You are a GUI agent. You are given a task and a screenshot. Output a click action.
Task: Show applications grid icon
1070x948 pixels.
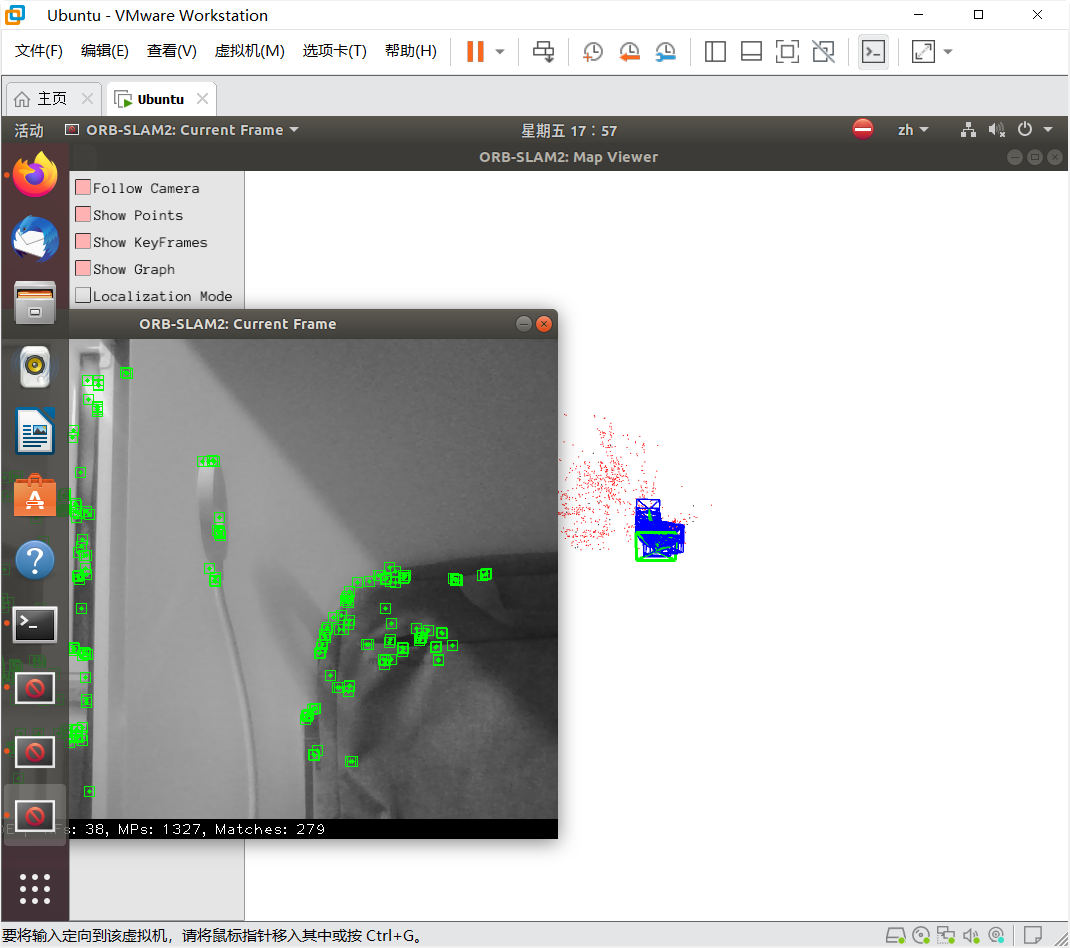click(x=35, y=889)
